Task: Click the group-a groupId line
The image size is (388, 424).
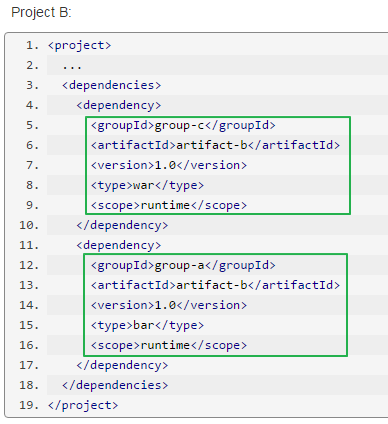Action: point(183,265)
